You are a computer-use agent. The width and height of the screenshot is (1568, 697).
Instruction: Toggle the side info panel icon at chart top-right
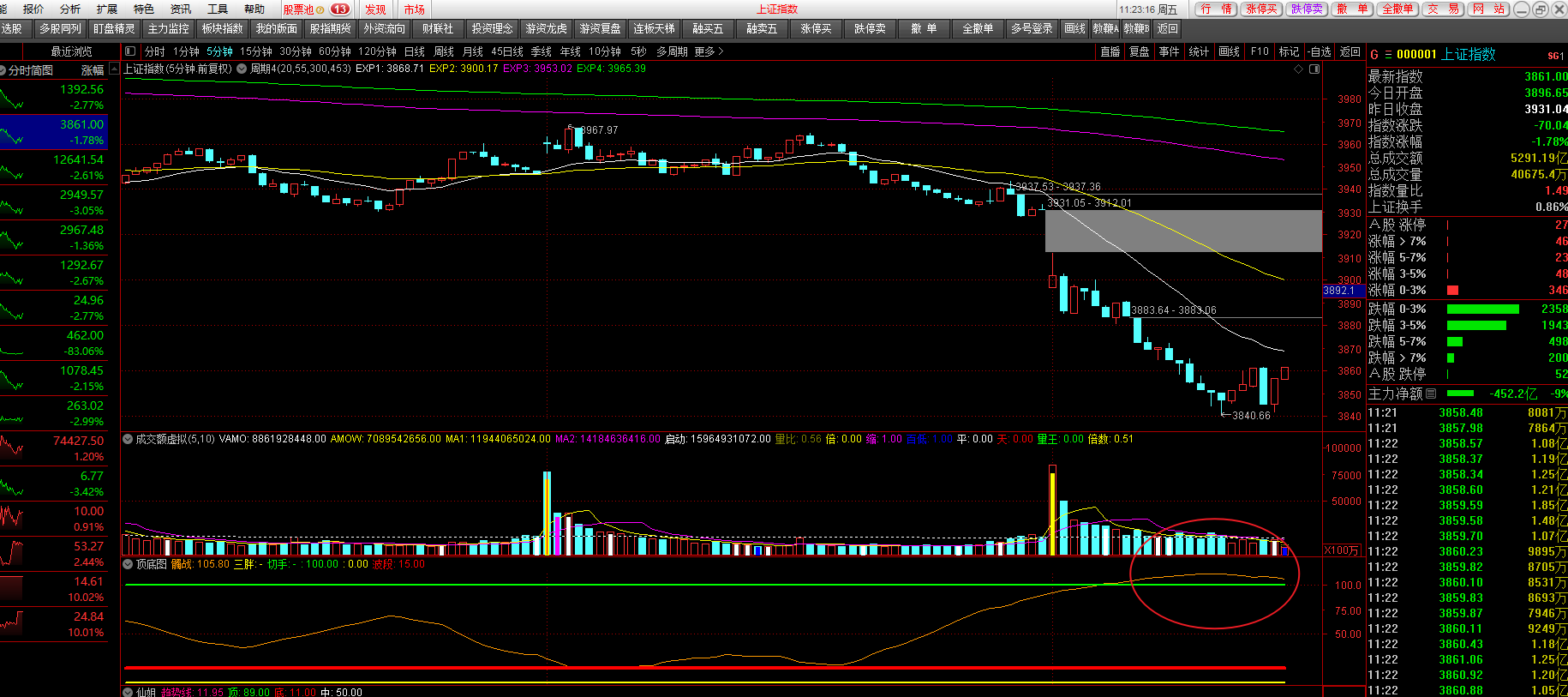(x=1314, y=69)
